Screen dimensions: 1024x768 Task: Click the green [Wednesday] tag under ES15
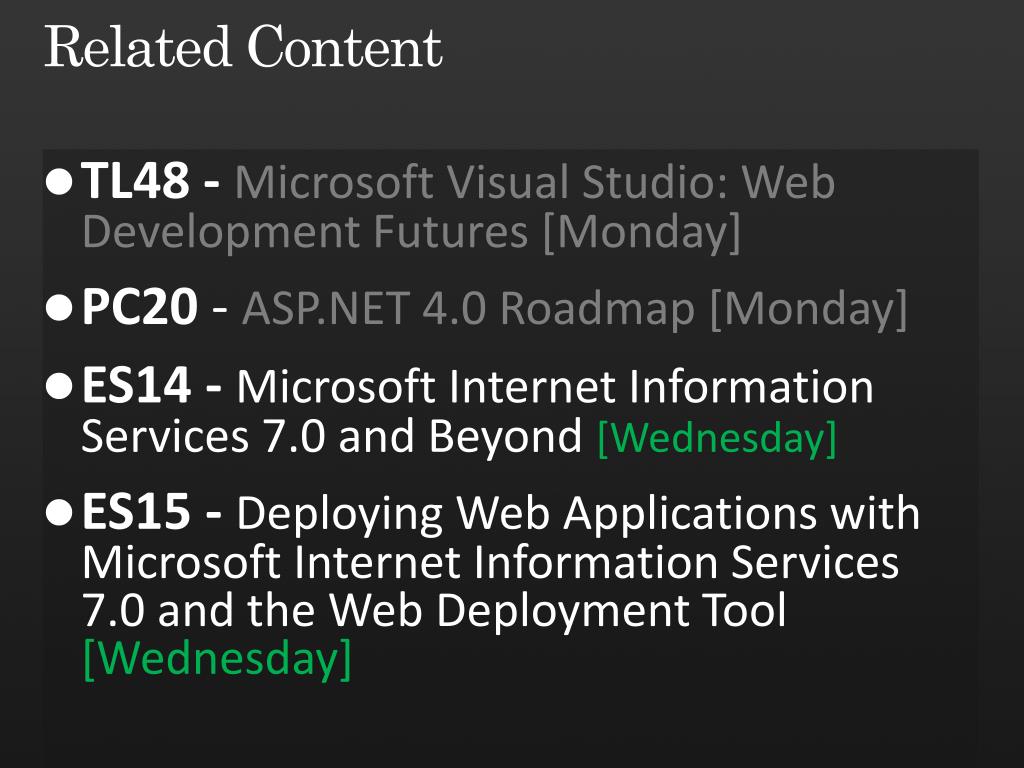pyautogui.click(x=217, y=659)
